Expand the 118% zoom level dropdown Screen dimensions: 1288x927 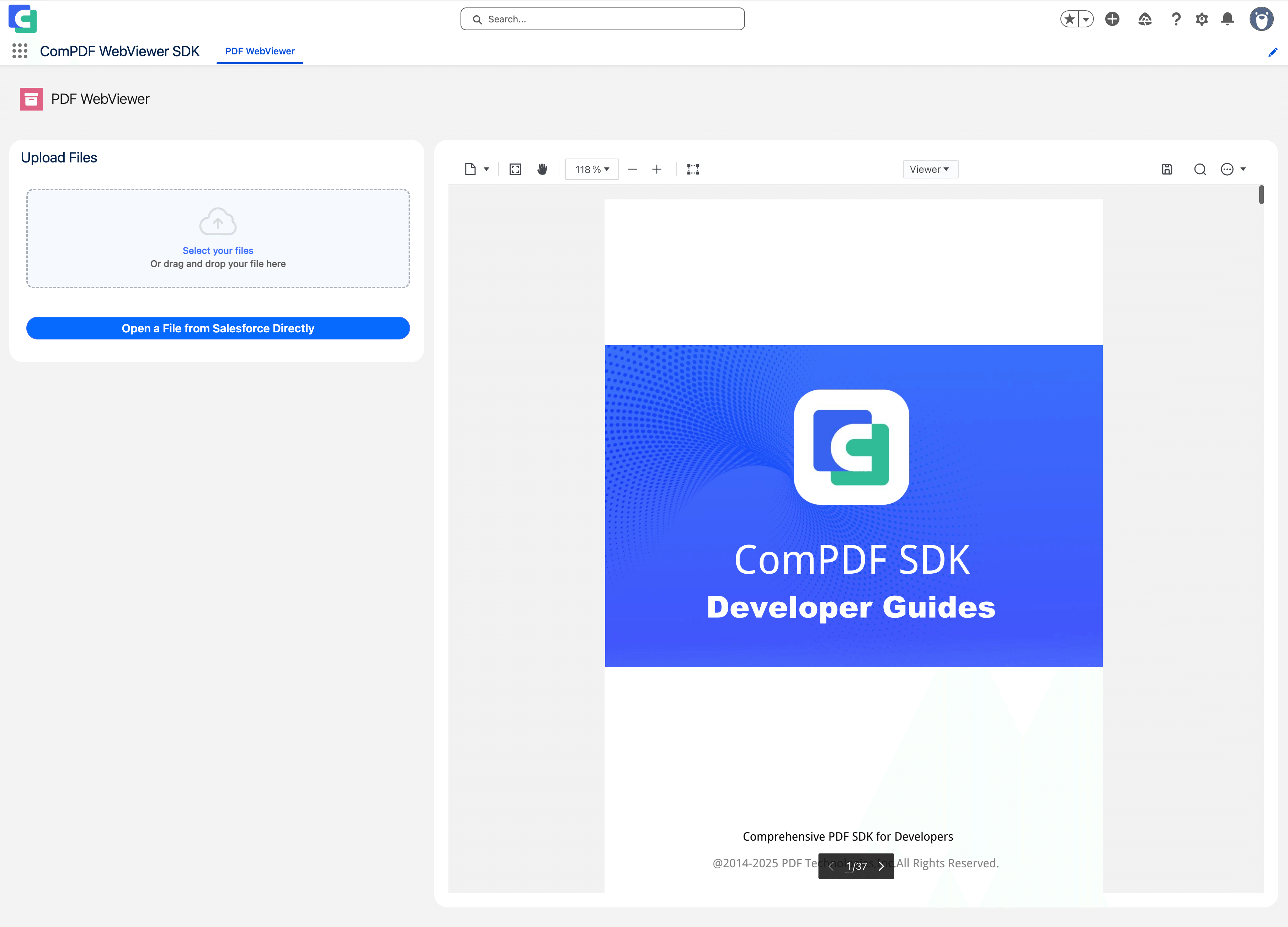point(592,168)
